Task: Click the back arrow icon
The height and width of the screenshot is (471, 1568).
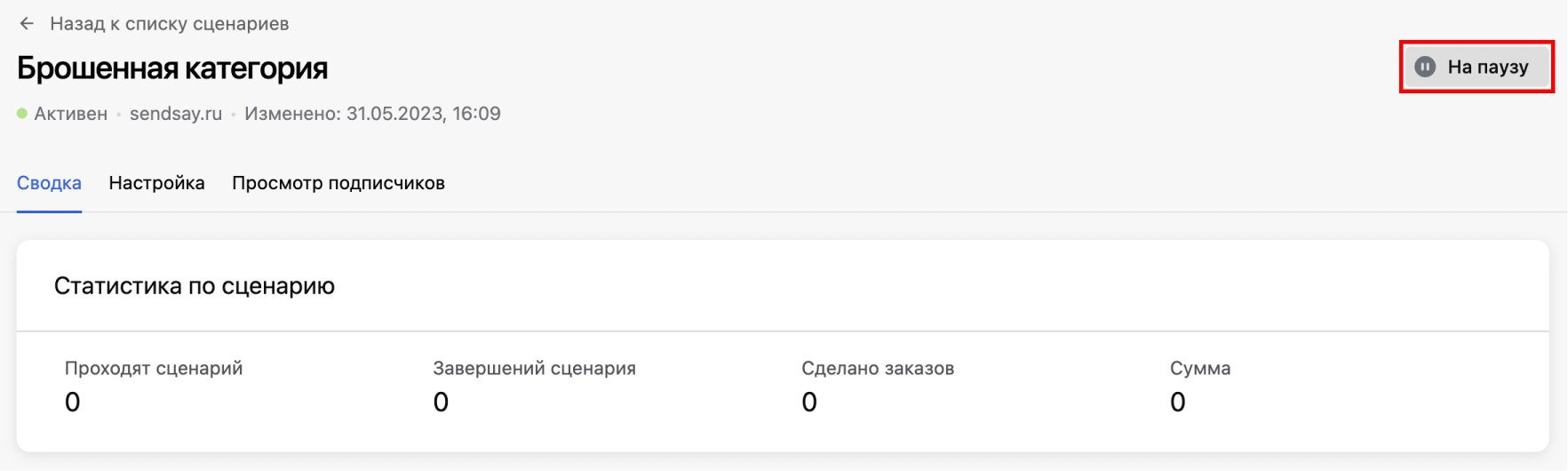Action: coord(27,24)
